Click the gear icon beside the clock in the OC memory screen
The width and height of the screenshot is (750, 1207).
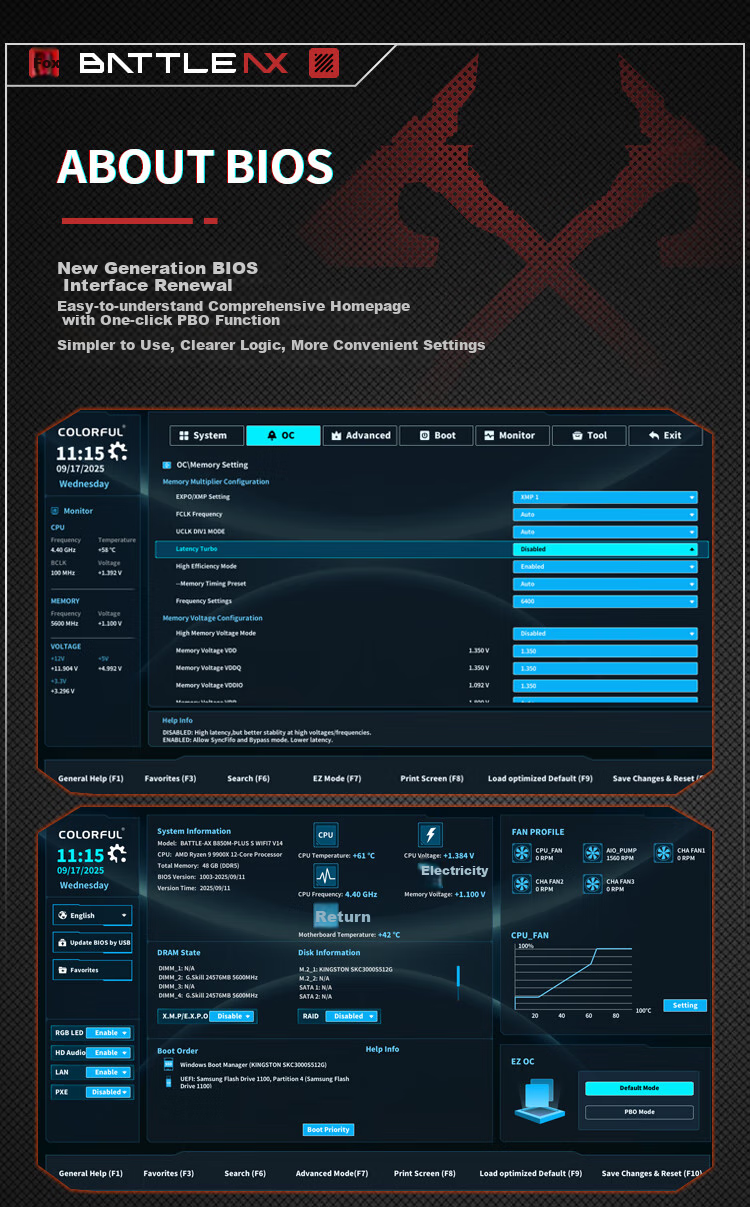click(x=118, y=452)
